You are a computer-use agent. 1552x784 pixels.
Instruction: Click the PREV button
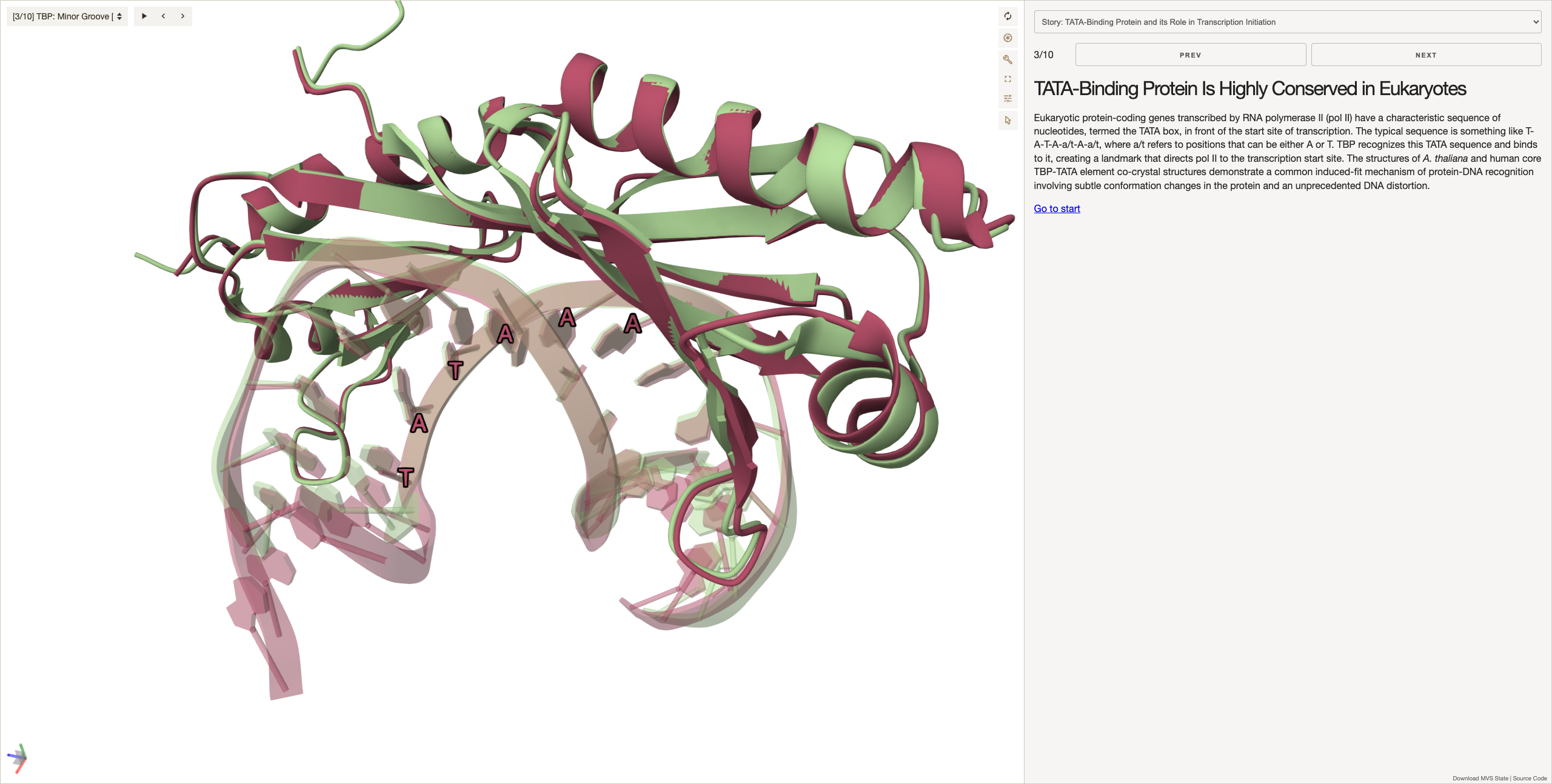[x=1190, y=55]
